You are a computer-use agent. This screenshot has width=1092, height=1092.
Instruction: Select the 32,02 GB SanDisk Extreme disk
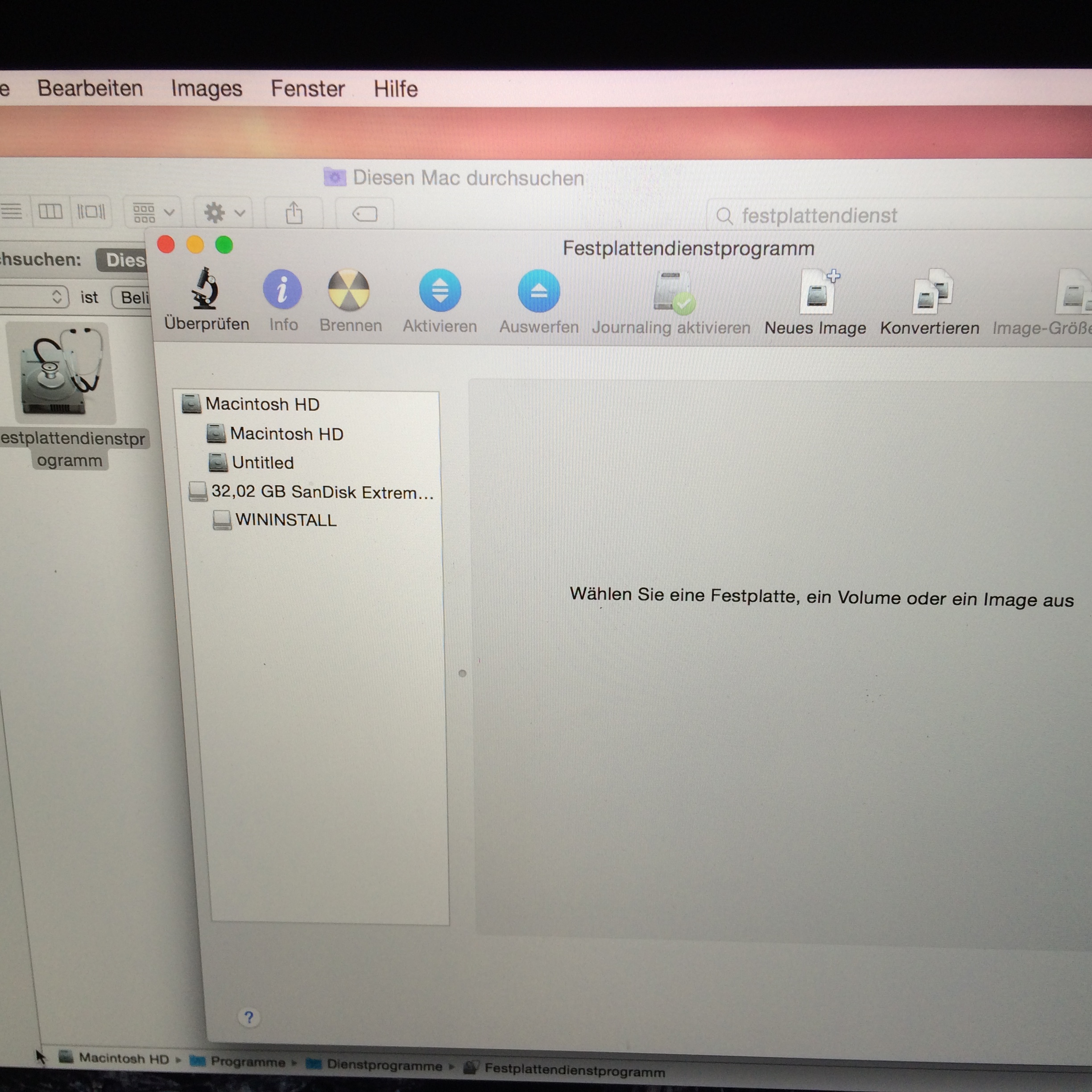[x=322, y=492]
